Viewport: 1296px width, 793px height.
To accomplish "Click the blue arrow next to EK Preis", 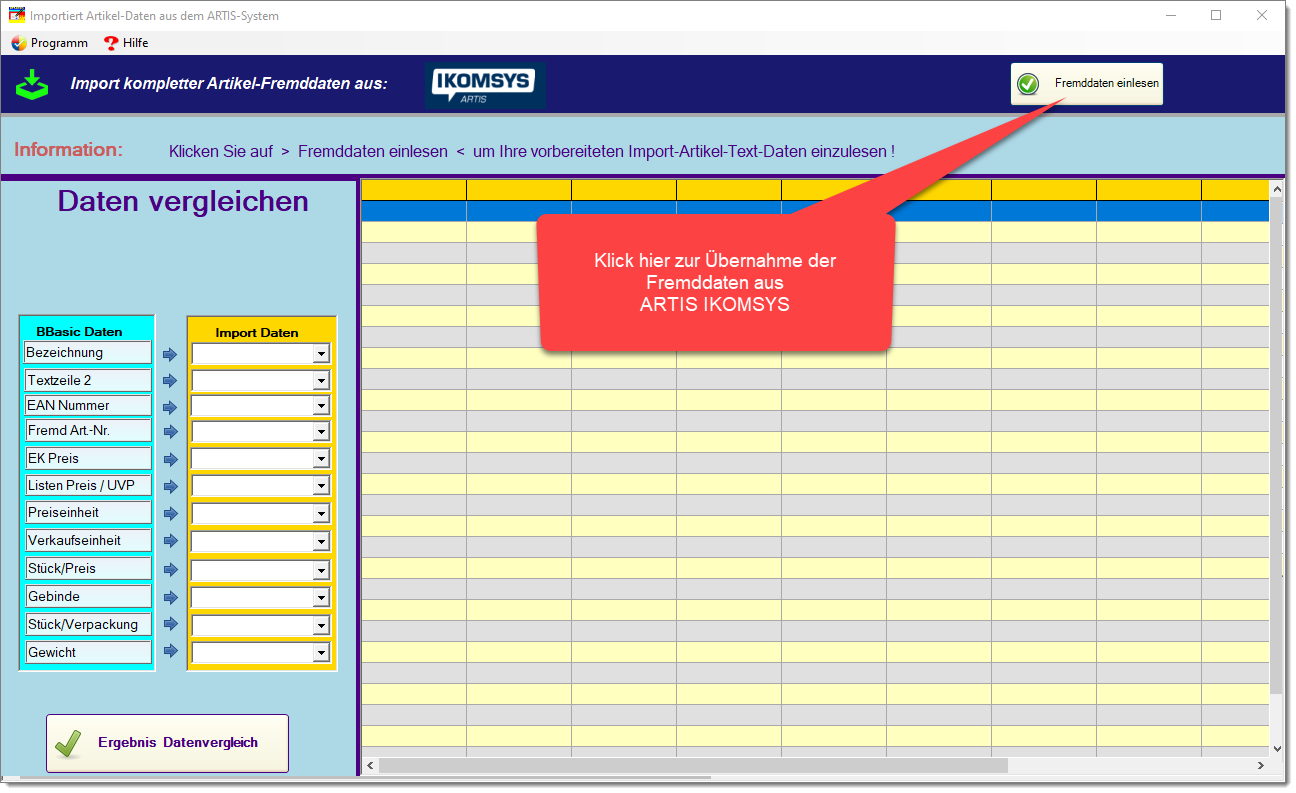I will [169, 460].
